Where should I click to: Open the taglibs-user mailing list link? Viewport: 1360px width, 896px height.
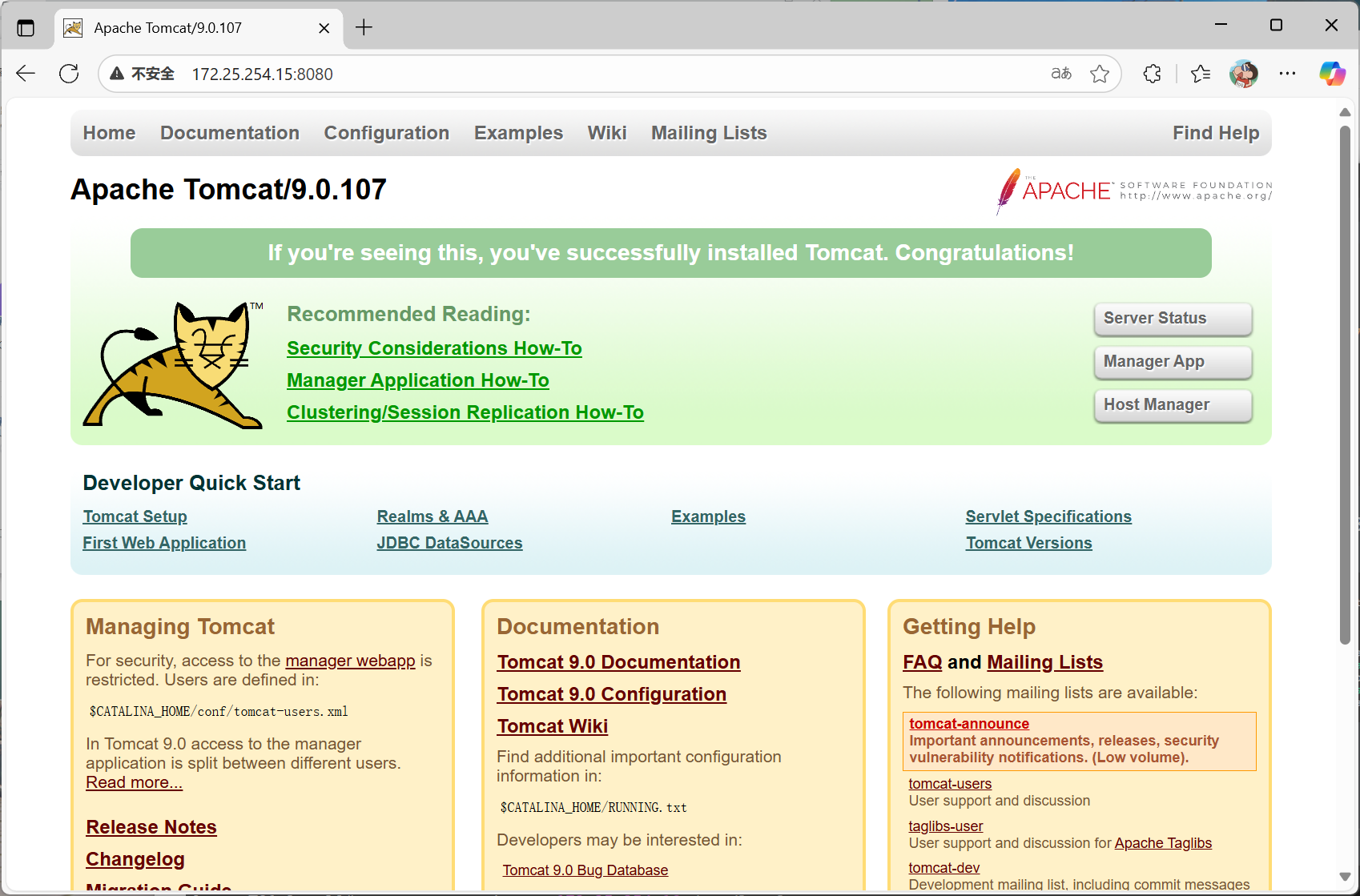click(x=945, y=826)
